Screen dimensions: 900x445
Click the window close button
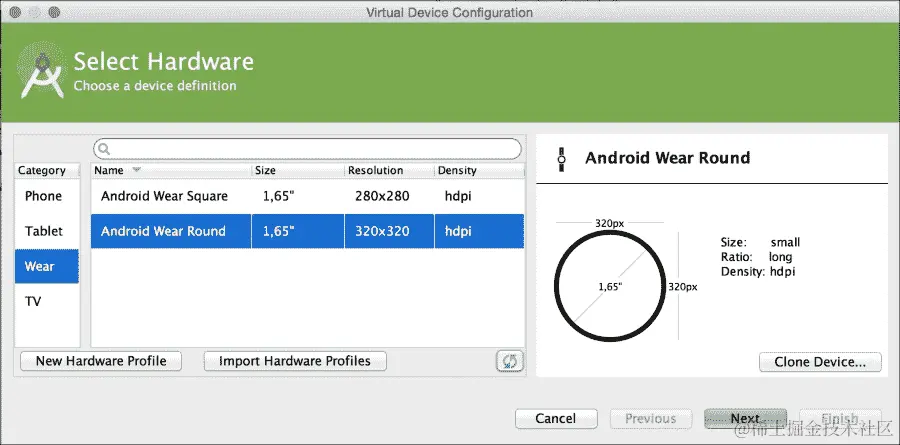(15, 12)
